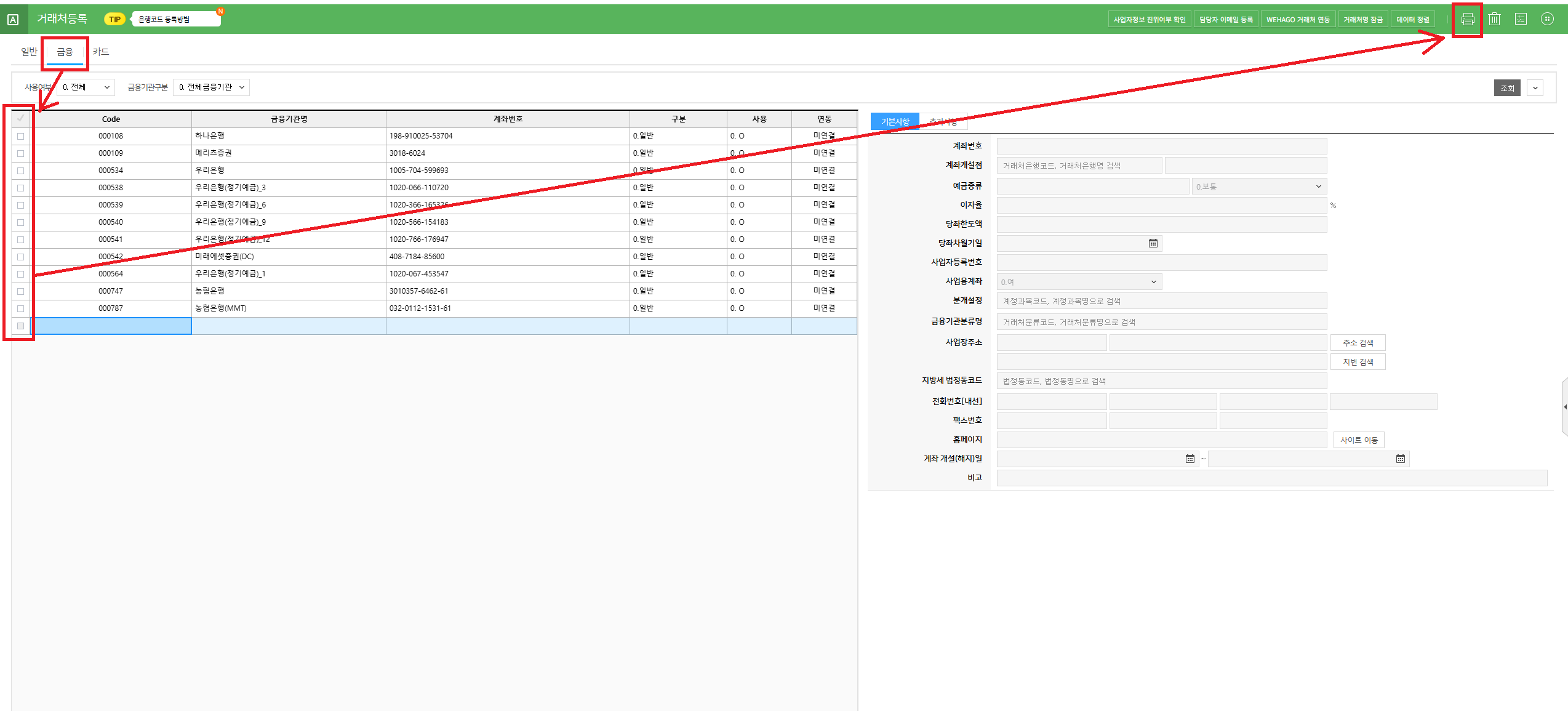Check the row checkbox for code 000108

point(21,136)
